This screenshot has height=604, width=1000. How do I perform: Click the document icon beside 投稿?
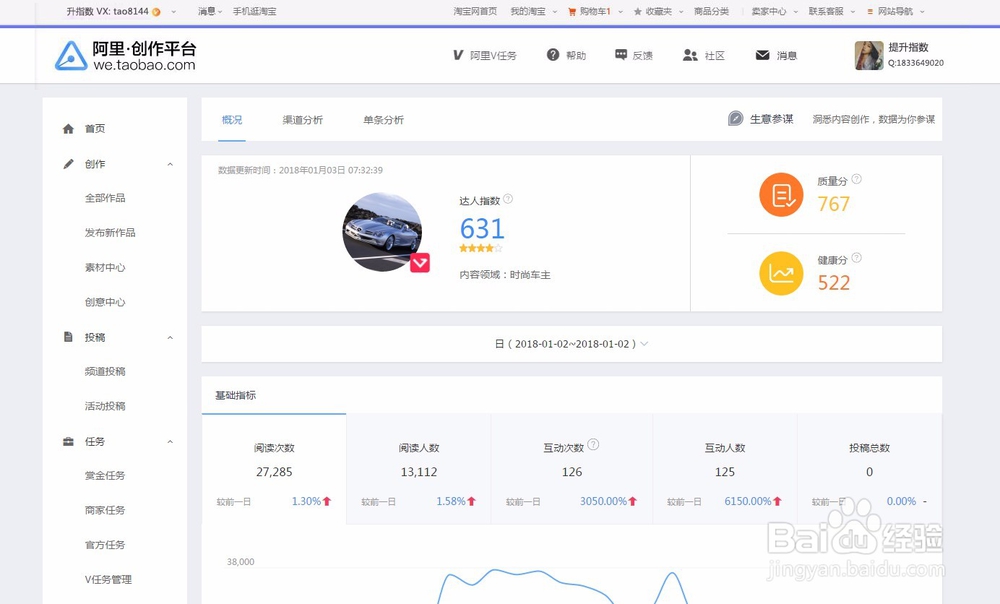(x=68, y=337)
